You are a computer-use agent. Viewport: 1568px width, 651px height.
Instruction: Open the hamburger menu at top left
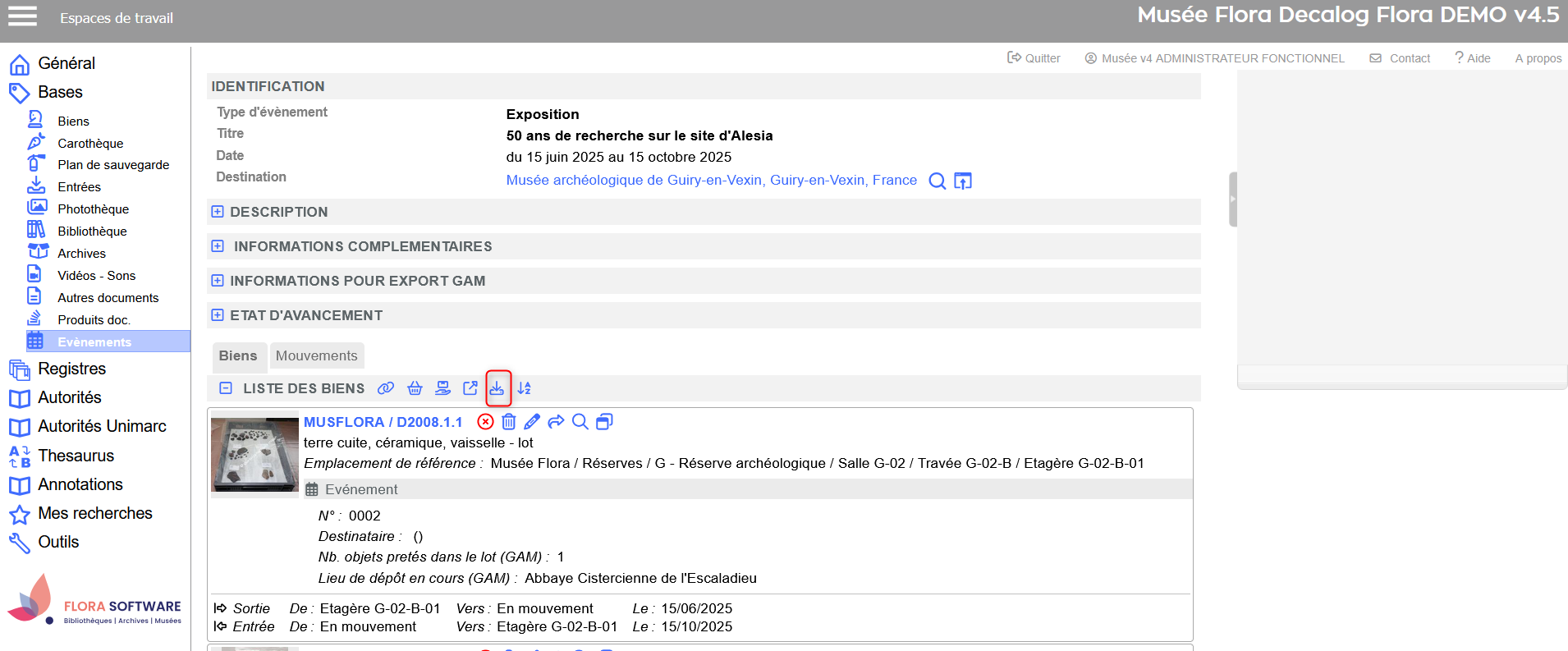pyautogui.click(x=22, y=16)
